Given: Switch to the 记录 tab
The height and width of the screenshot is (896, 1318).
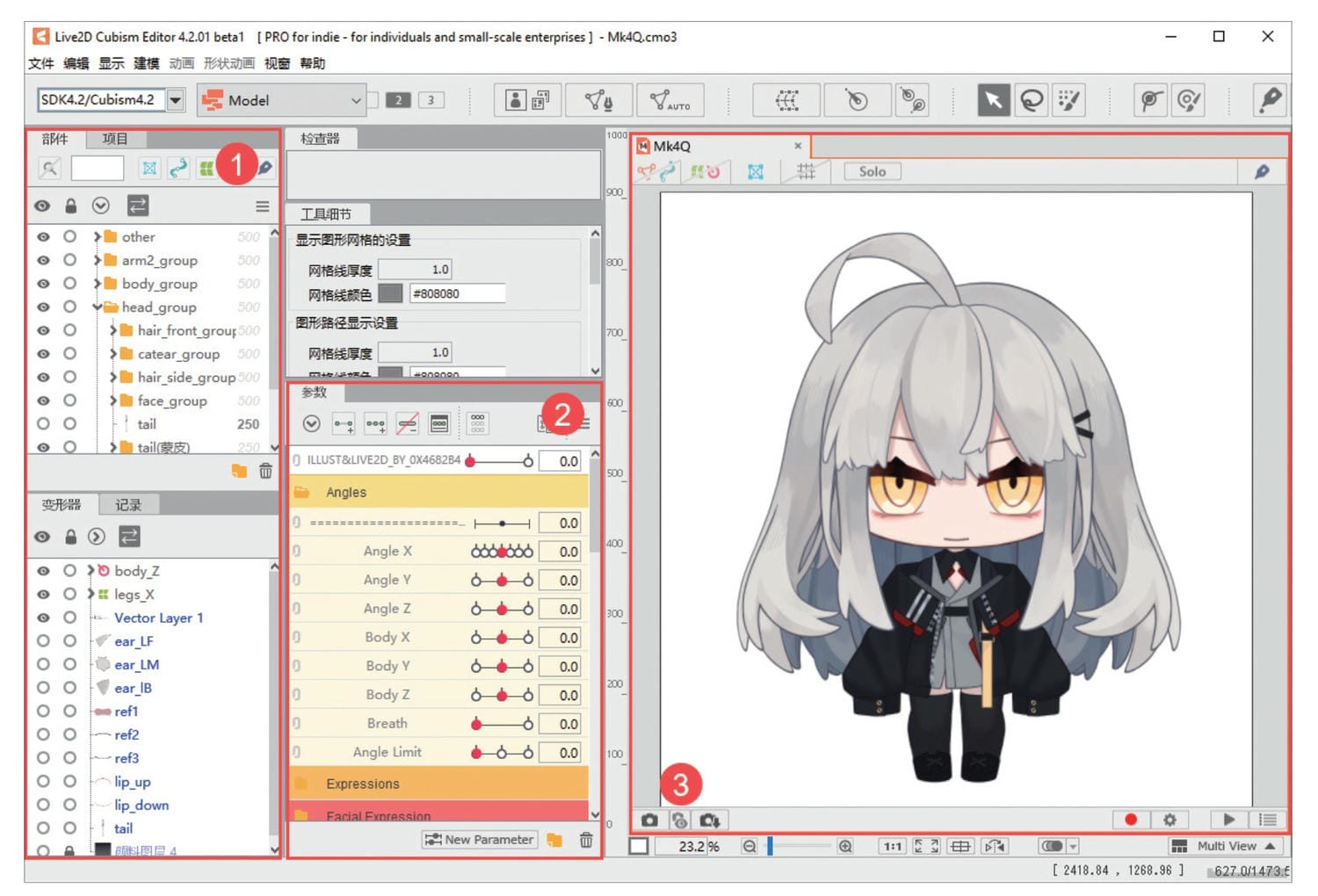Looking at the screenshot, I should point(128,505).
